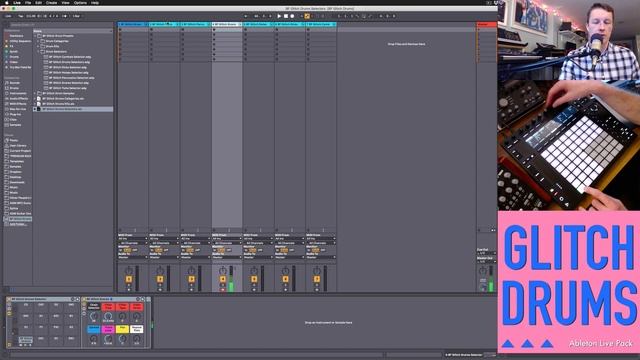
Task: Click Add Folder in Places
Action: [18, 224]
